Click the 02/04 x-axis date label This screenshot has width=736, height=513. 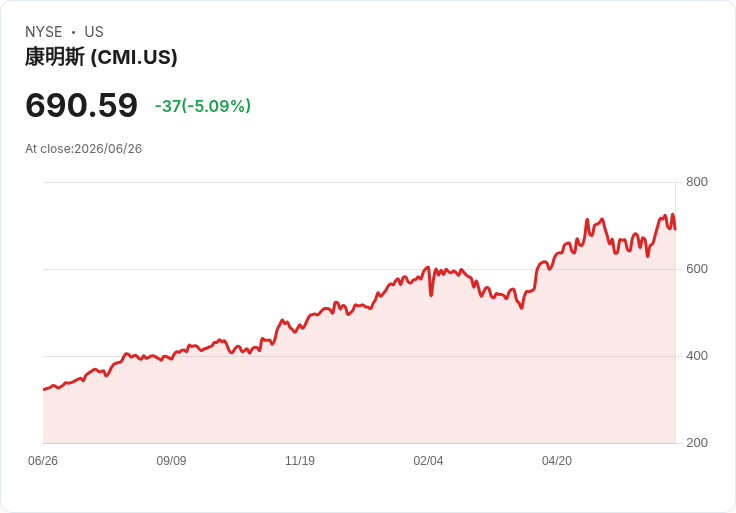pyautogui.click(x=428, y=461)
